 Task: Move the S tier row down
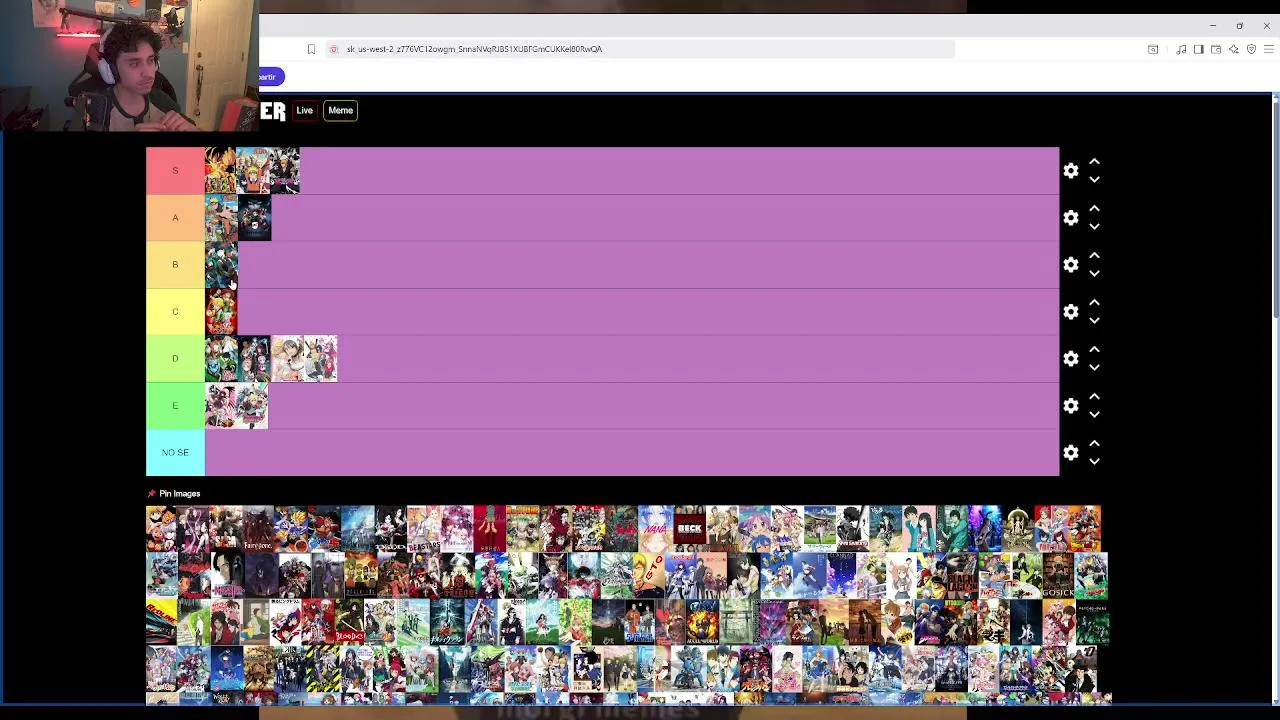click(1094, 180)
